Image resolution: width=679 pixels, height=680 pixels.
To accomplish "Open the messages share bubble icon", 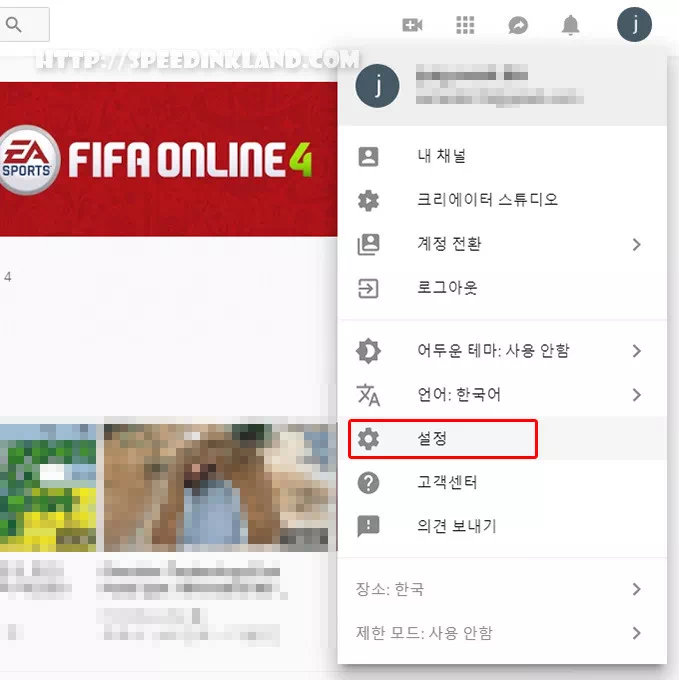I will click(x=518, y=25).
